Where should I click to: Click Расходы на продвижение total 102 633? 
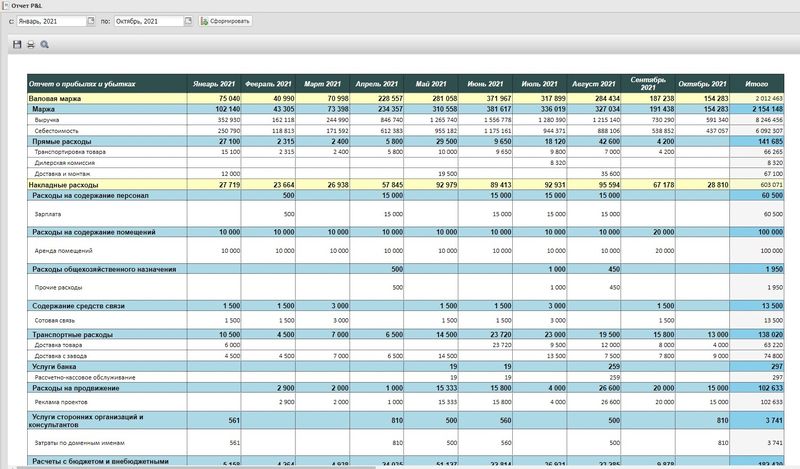[770, 388]
